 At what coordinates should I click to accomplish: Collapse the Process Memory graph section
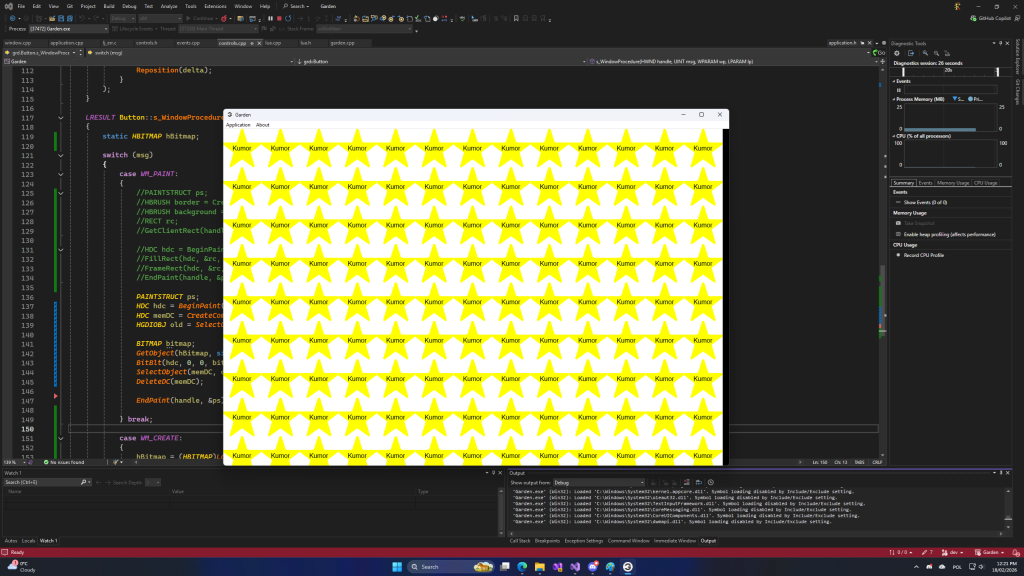tap(894, 99)
